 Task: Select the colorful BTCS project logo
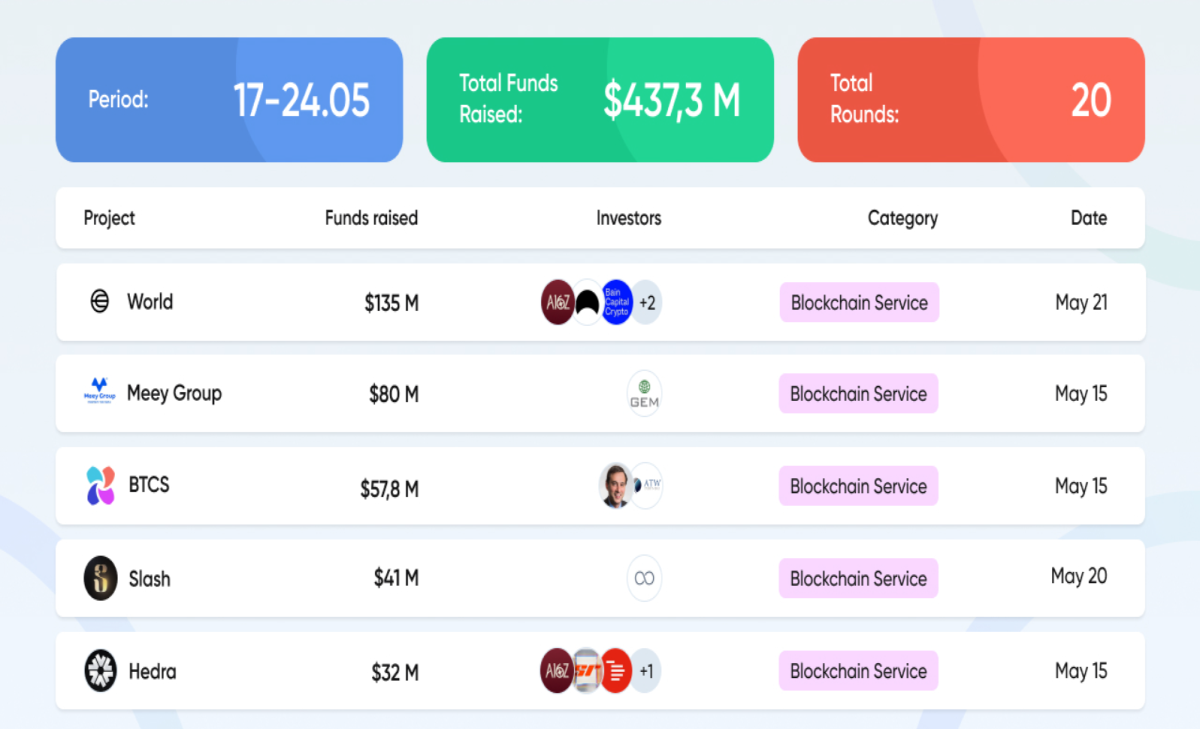click(x=100, y=486)
